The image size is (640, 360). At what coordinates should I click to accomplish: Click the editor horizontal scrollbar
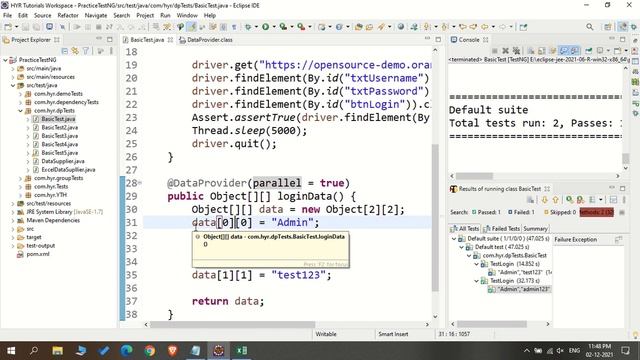[233, 324]
